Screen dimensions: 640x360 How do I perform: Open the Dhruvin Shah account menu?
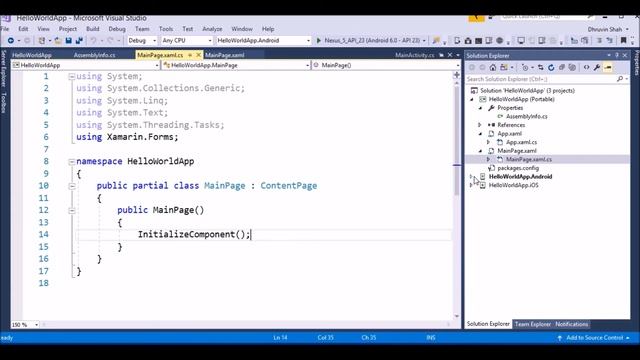pyautogui.click(x=608, y=29)
